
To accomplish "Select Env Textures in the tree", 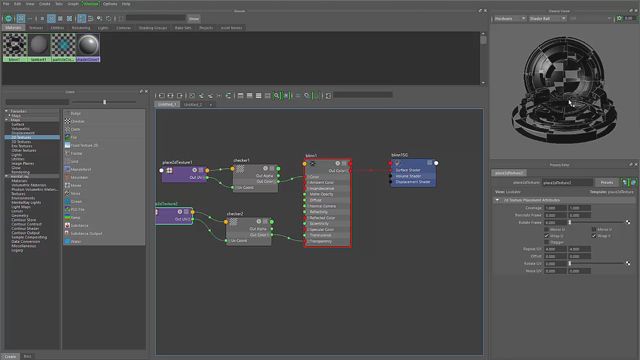I will coord(22,146).
